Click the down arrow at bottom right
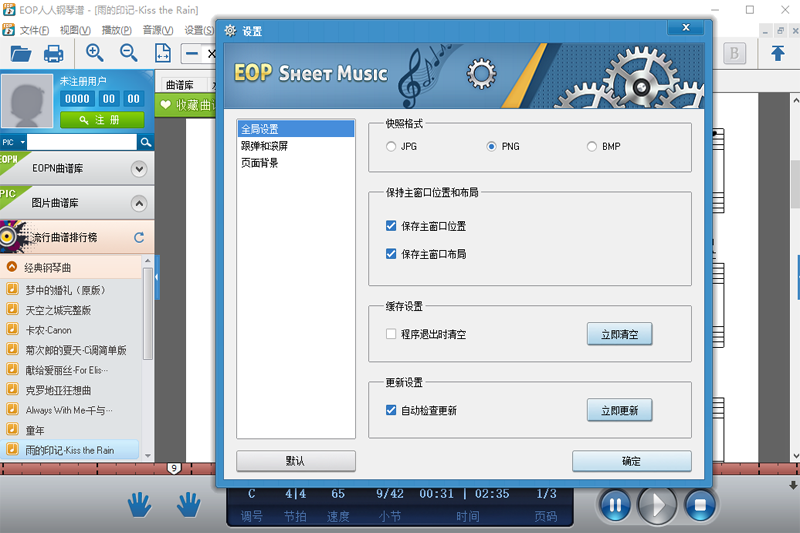The width and height of the screenshot is (800, 533). point(793,485)
